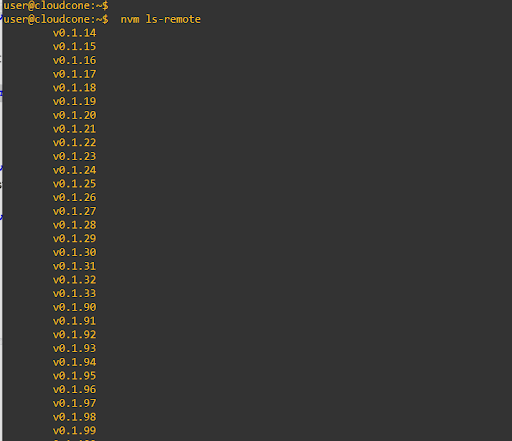The height and width of the screenshot is (441, 512).
Task: Select v0.1.32 in the list
Action: click(74, 280)
